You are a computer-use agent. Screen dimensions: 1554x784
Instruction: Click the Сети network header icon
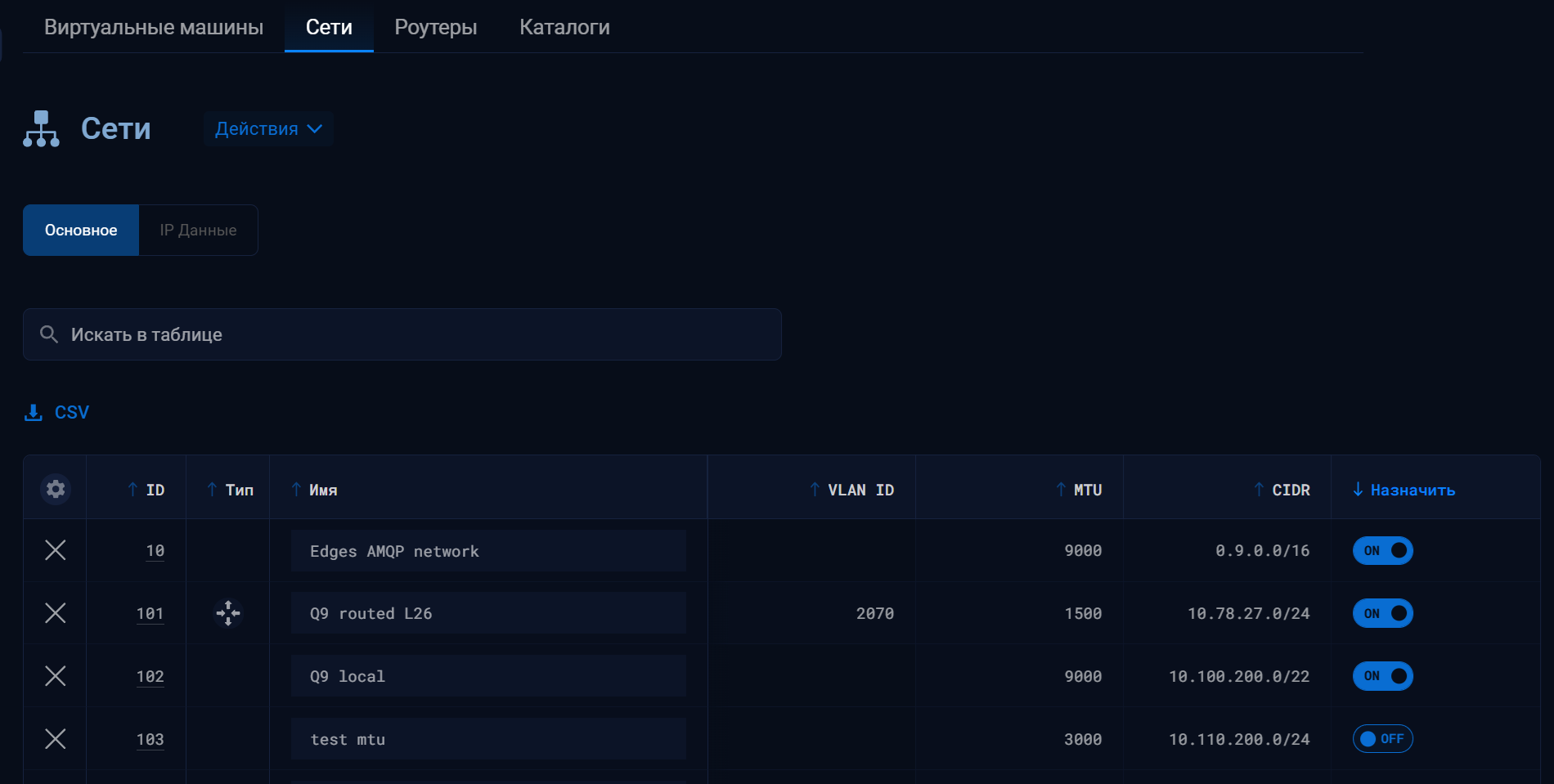click(x=41, y=129)
